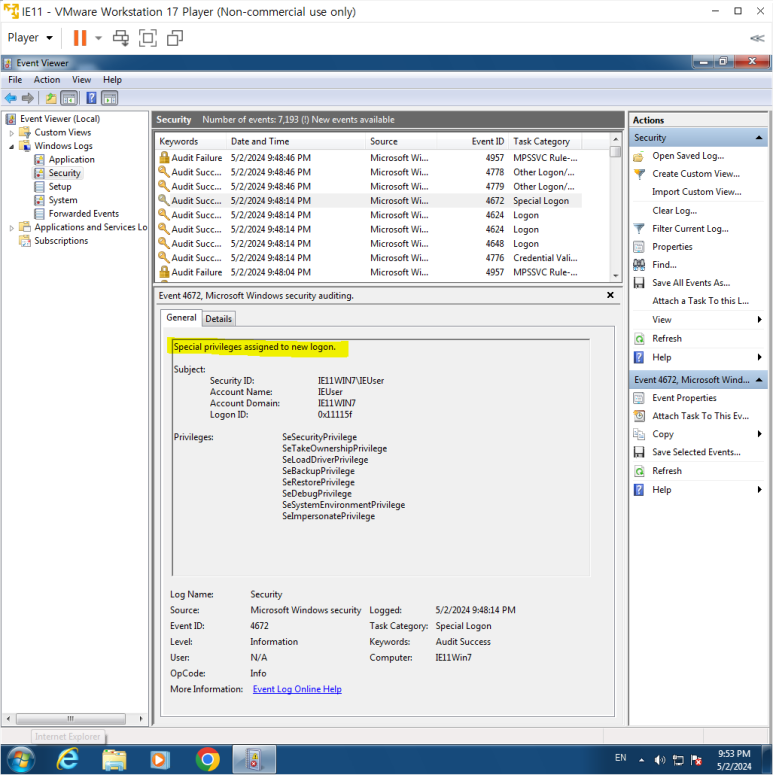Click Event Properties action
Image resolution: width=773 pixels, height=775 pixels.
pos(684,398)
